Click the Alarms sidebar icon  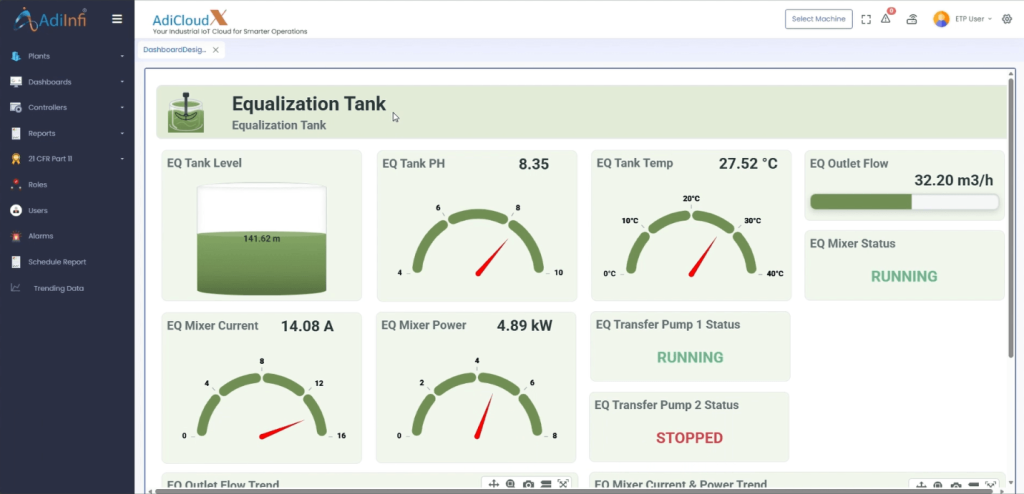pos(16,236)
